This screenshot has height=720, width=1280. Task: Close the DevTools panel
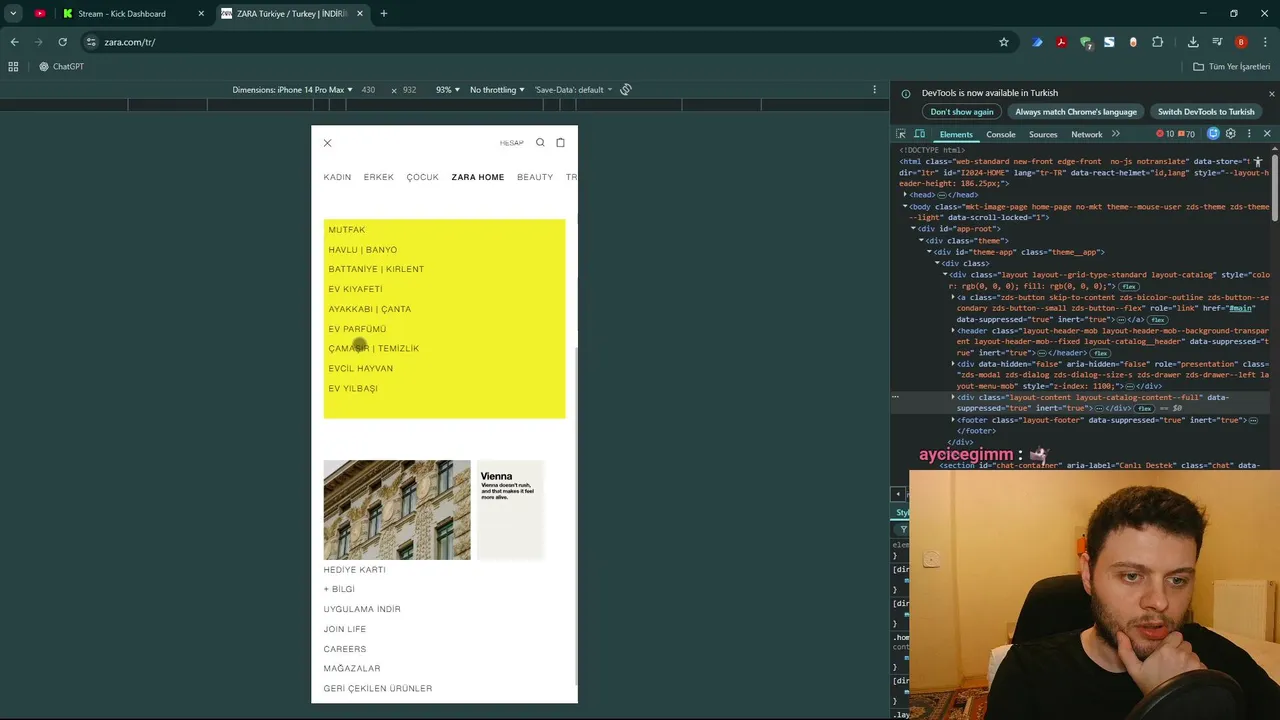click(1267, 134)
